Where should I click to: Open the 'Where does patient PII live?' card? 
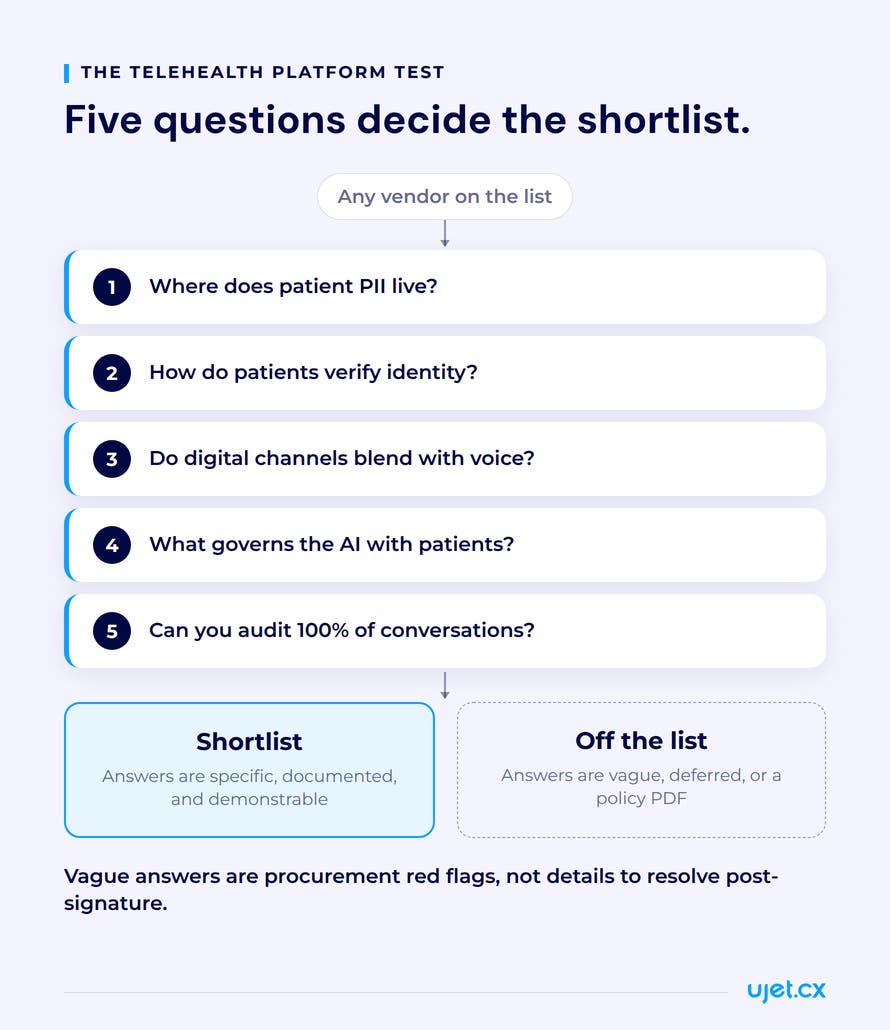point(445,287)
